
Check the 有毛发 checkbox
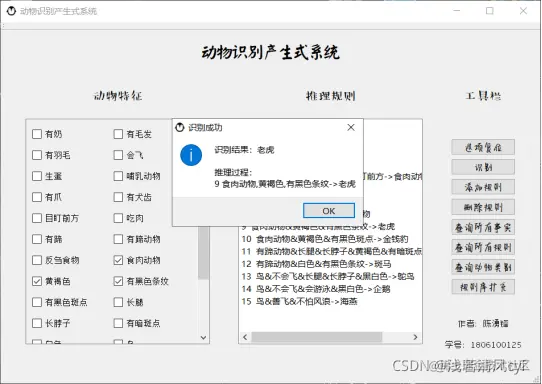[118, 134]
